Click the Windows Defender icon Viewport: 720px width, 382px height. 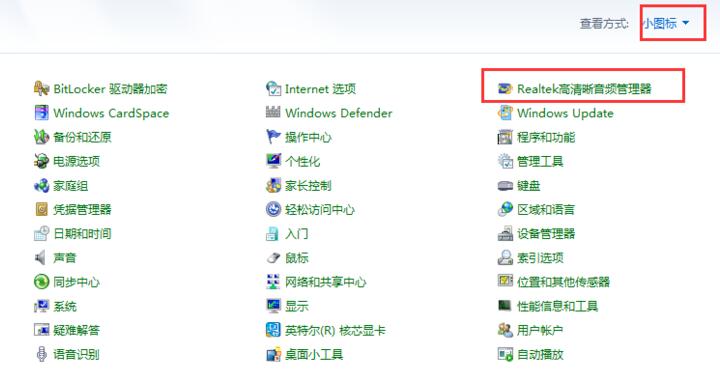tap(273, 113)
